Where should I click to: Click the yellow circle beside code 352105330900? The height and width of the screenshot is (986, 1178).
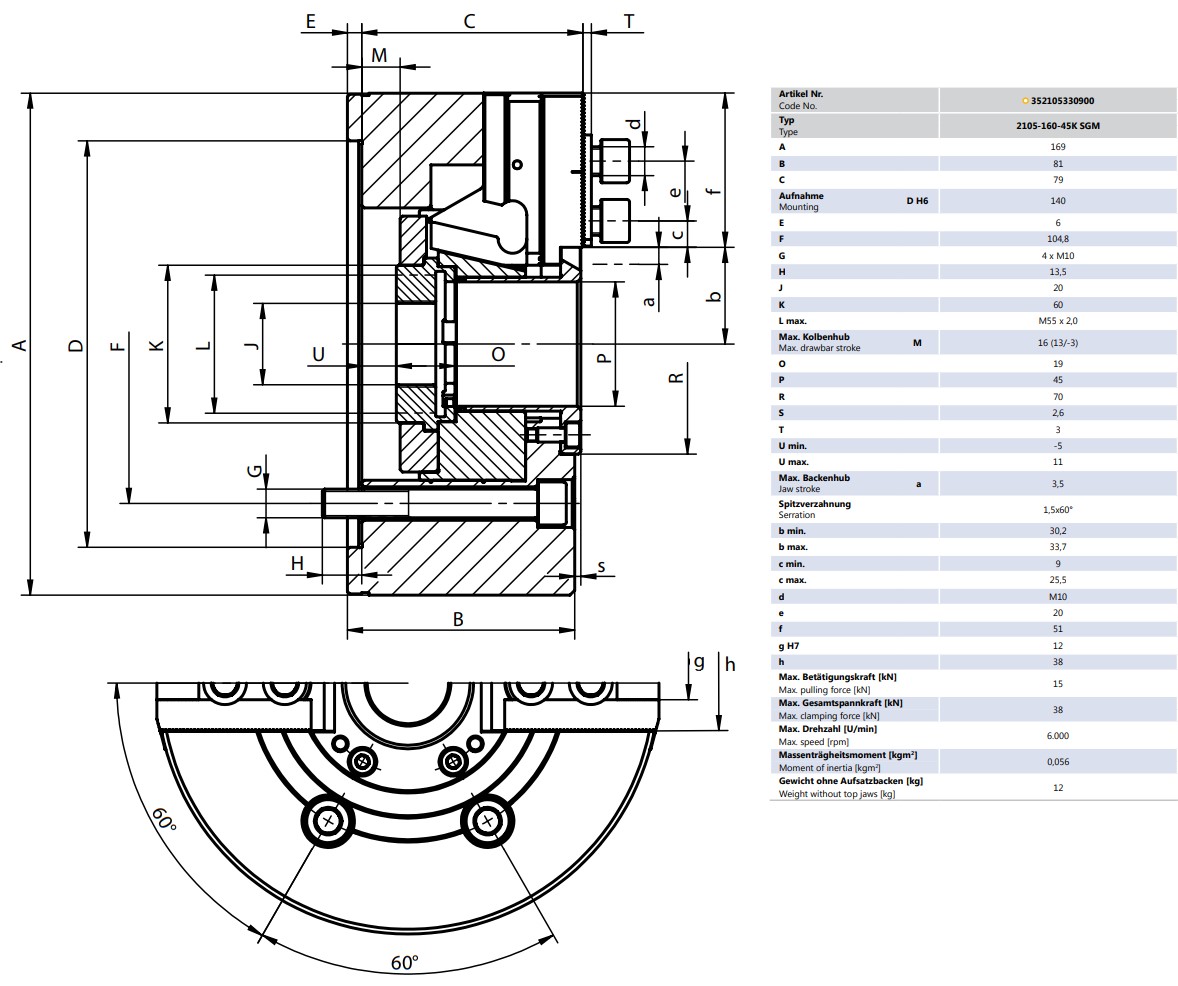tap(1025, 101)
